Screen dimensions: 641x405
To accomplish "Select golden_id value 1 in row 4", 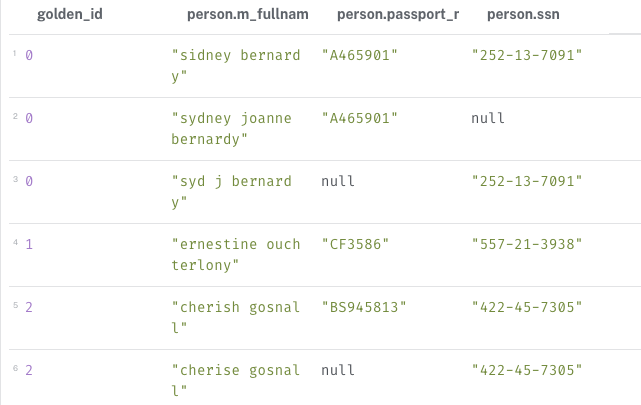I will (29, 244).
